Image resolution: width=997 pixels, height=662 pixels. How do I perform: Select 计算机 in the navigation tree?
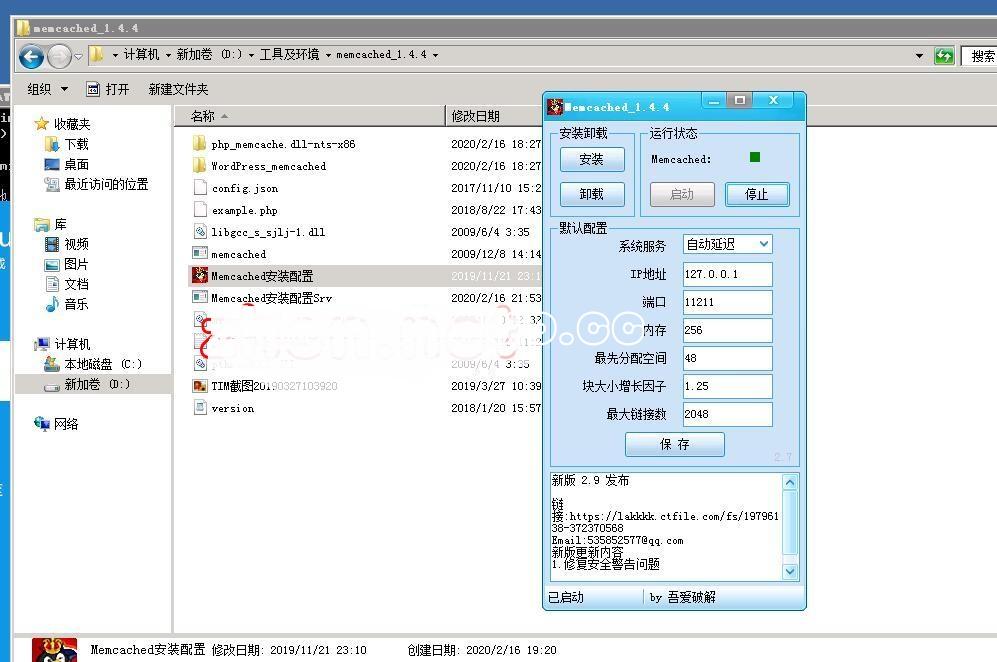(62, 344)
